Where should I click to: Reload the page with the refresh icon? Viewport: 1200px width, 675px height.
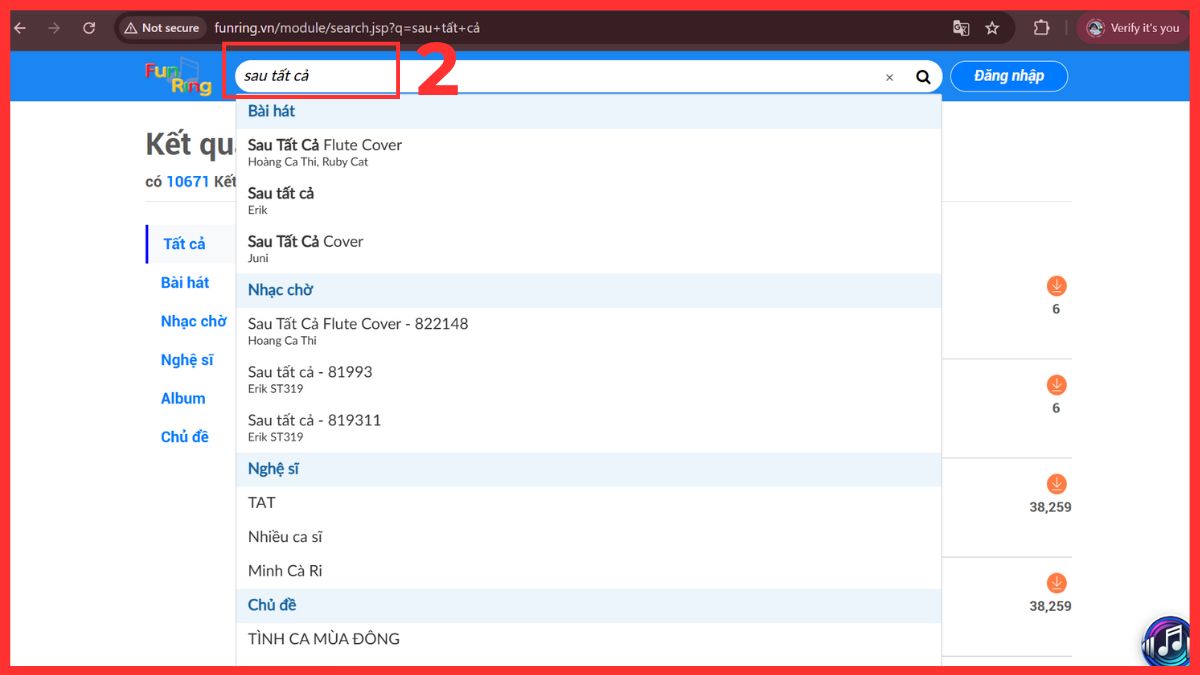[89, 28]
